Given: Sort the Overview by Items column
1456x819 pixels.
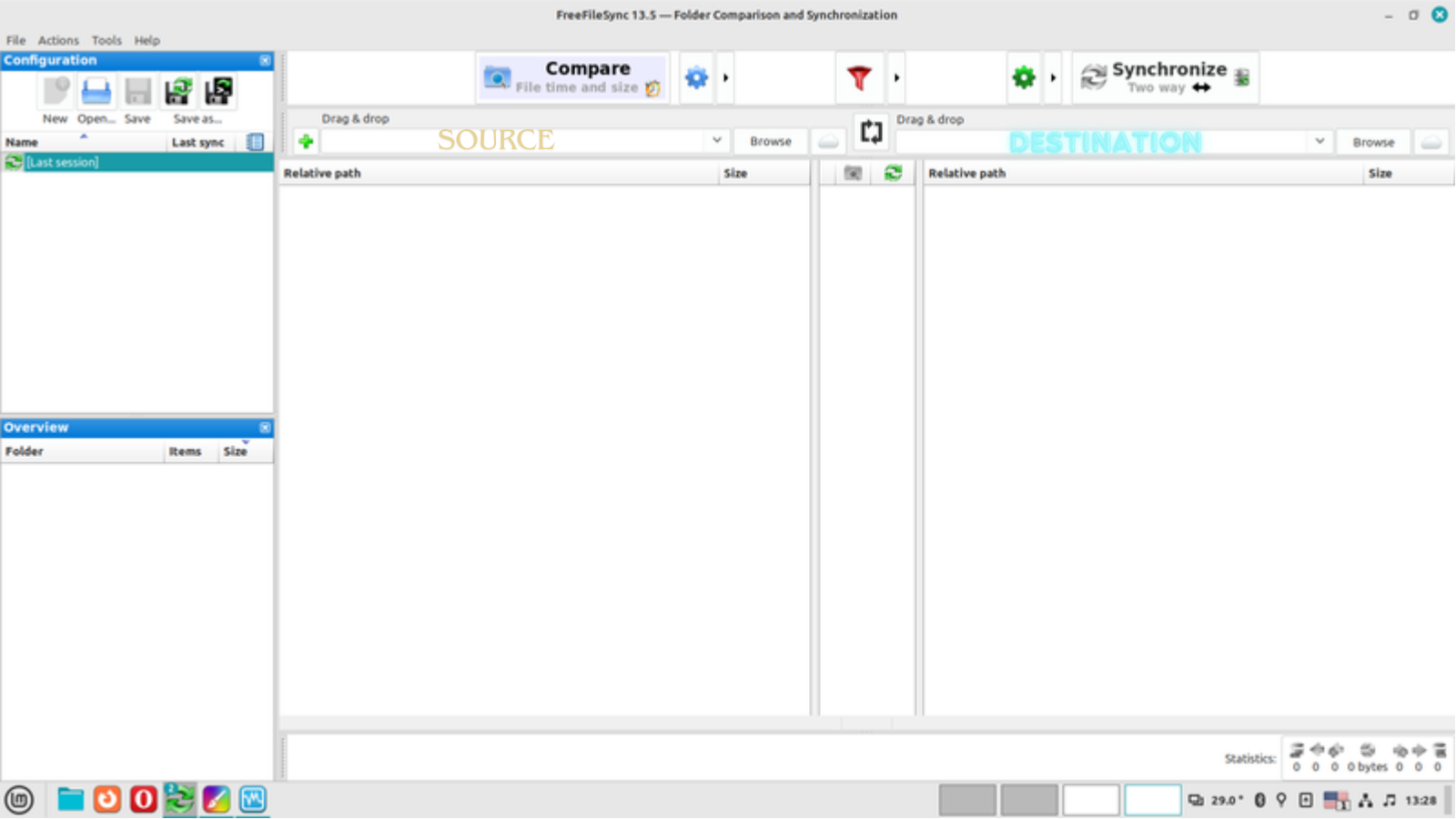Looking at the screenshot, I should tap(191, 451).
